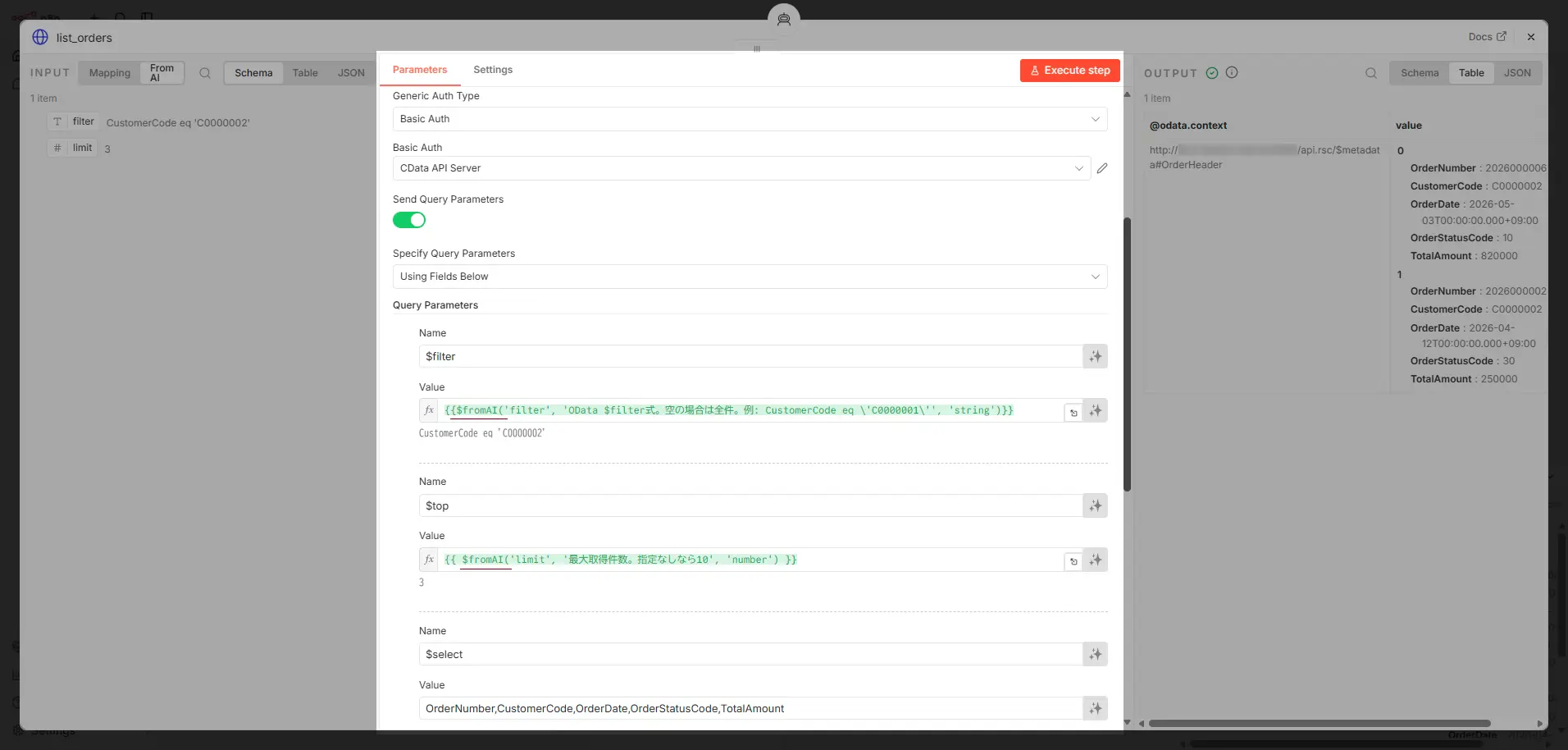Viewport: 1568px width, 750px height.
Task: Search input data magnifier icon
Action: [x=205, y=73]
